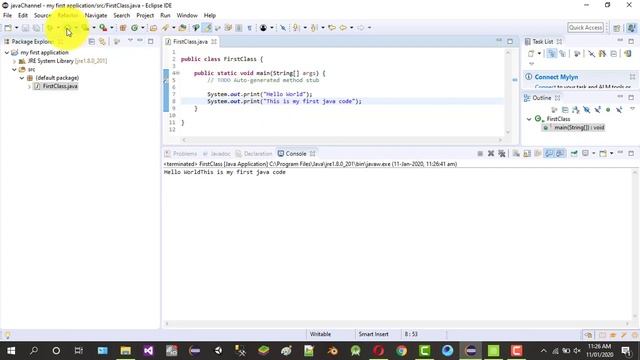Toggle Hide Non-Public Members green dot
Screen dimensions: 640x360
(x=608, y=110)
